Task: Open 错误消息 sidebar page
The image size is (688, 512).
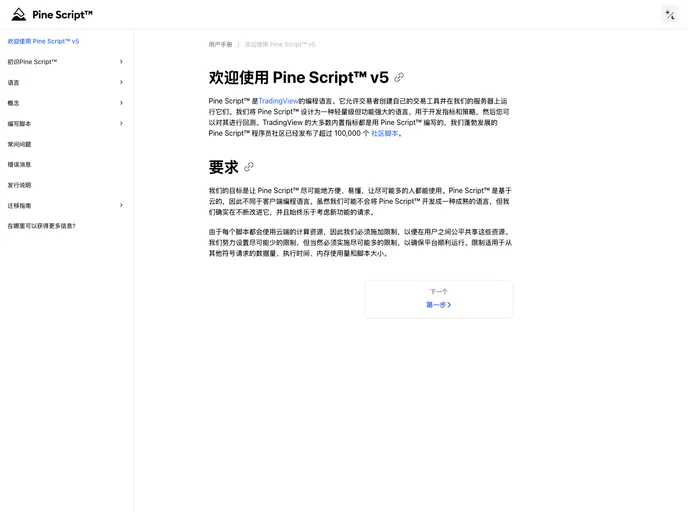Action: point(19,165)
